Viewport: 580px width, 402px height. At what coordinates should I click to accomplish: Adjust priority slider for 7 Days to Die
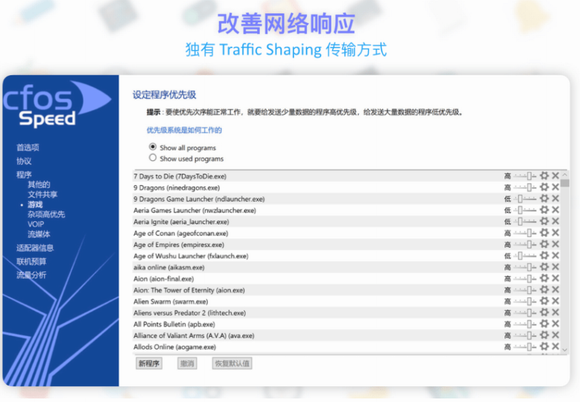tap(525, 176)
